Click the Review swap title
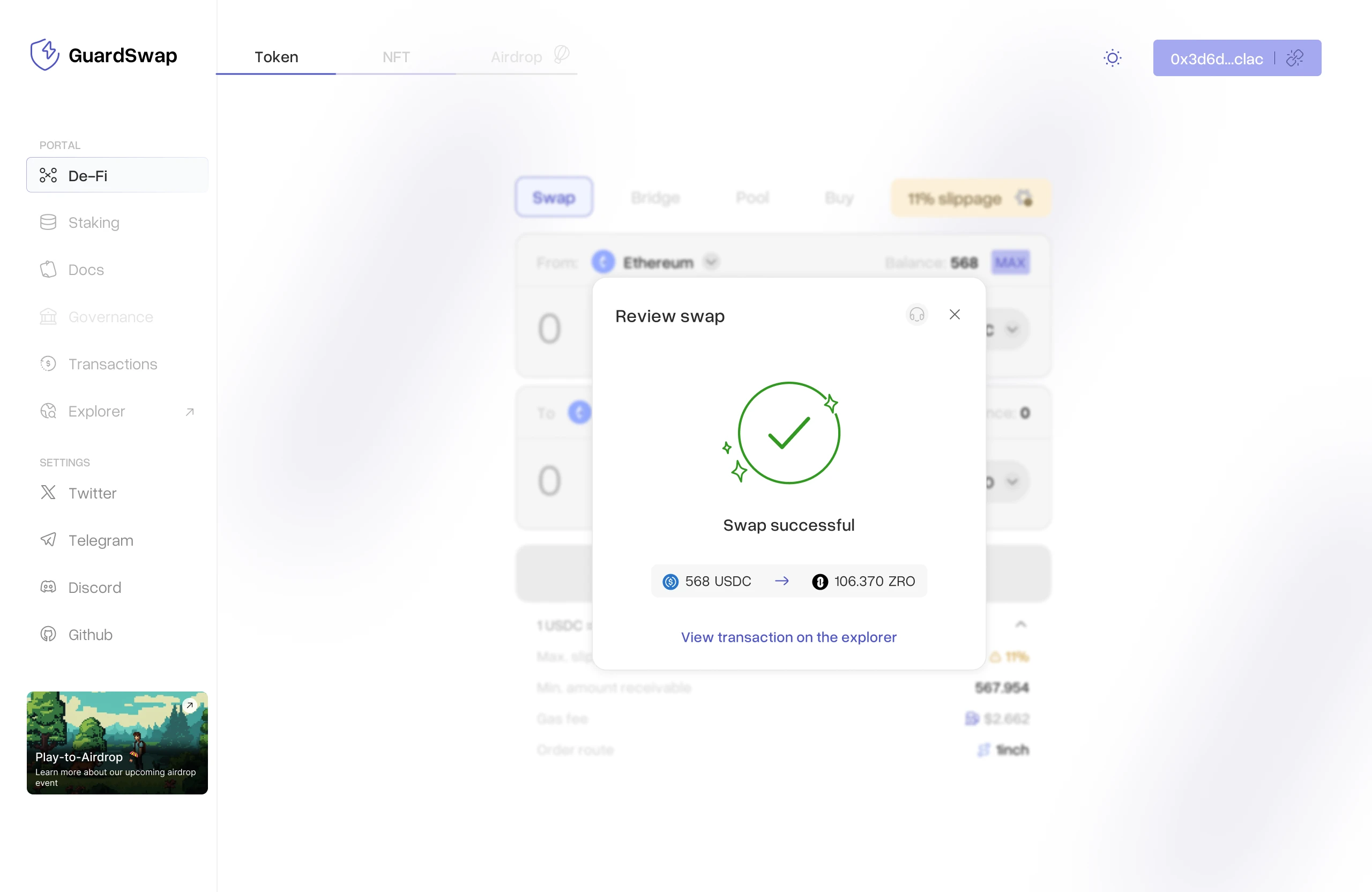The height and width of the screenshot is (892, 1372). click(670, 316)
